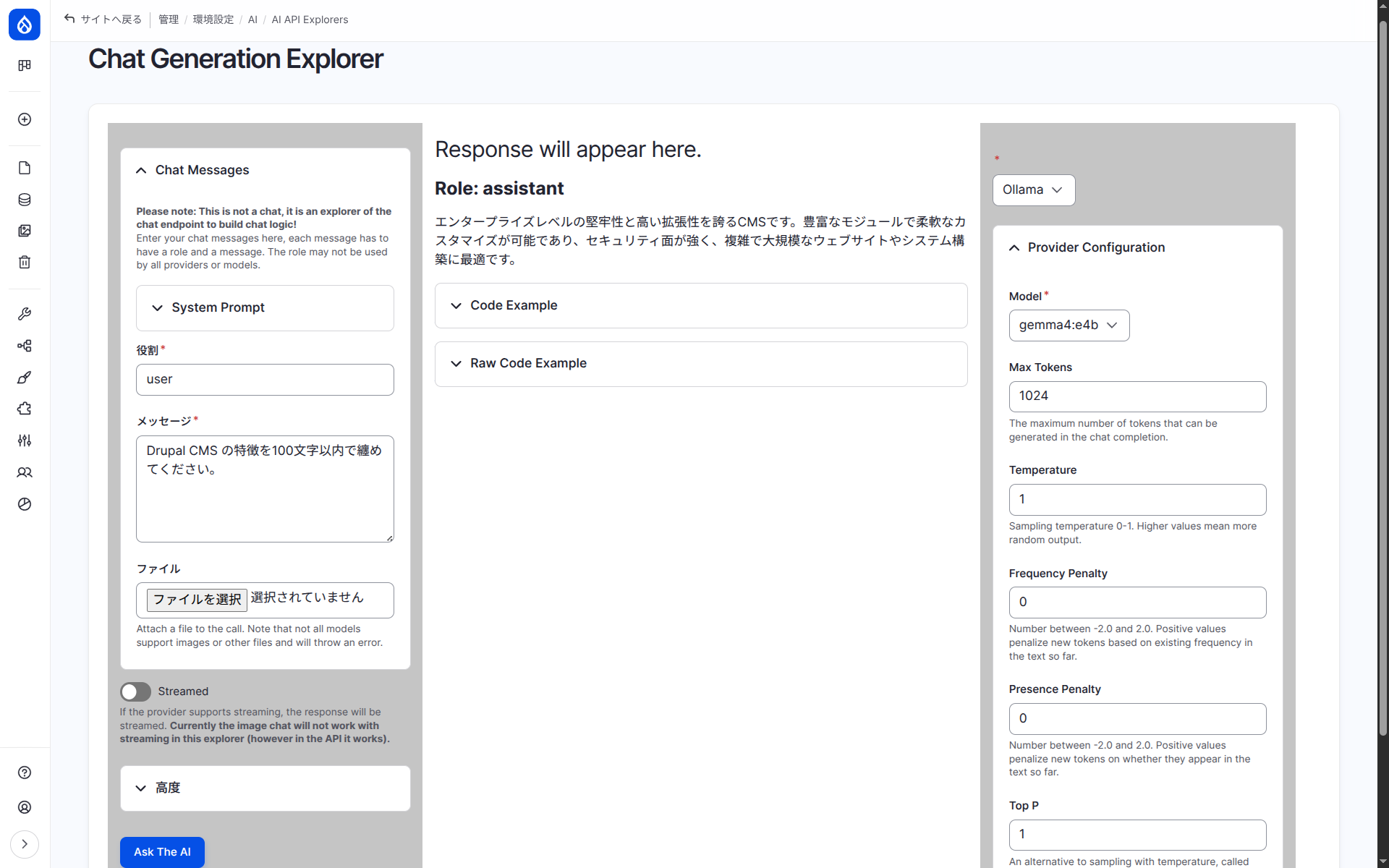Screen dimensions: 1389x868
Task: Toggle the Streamed switch
Action: [135, 692]
